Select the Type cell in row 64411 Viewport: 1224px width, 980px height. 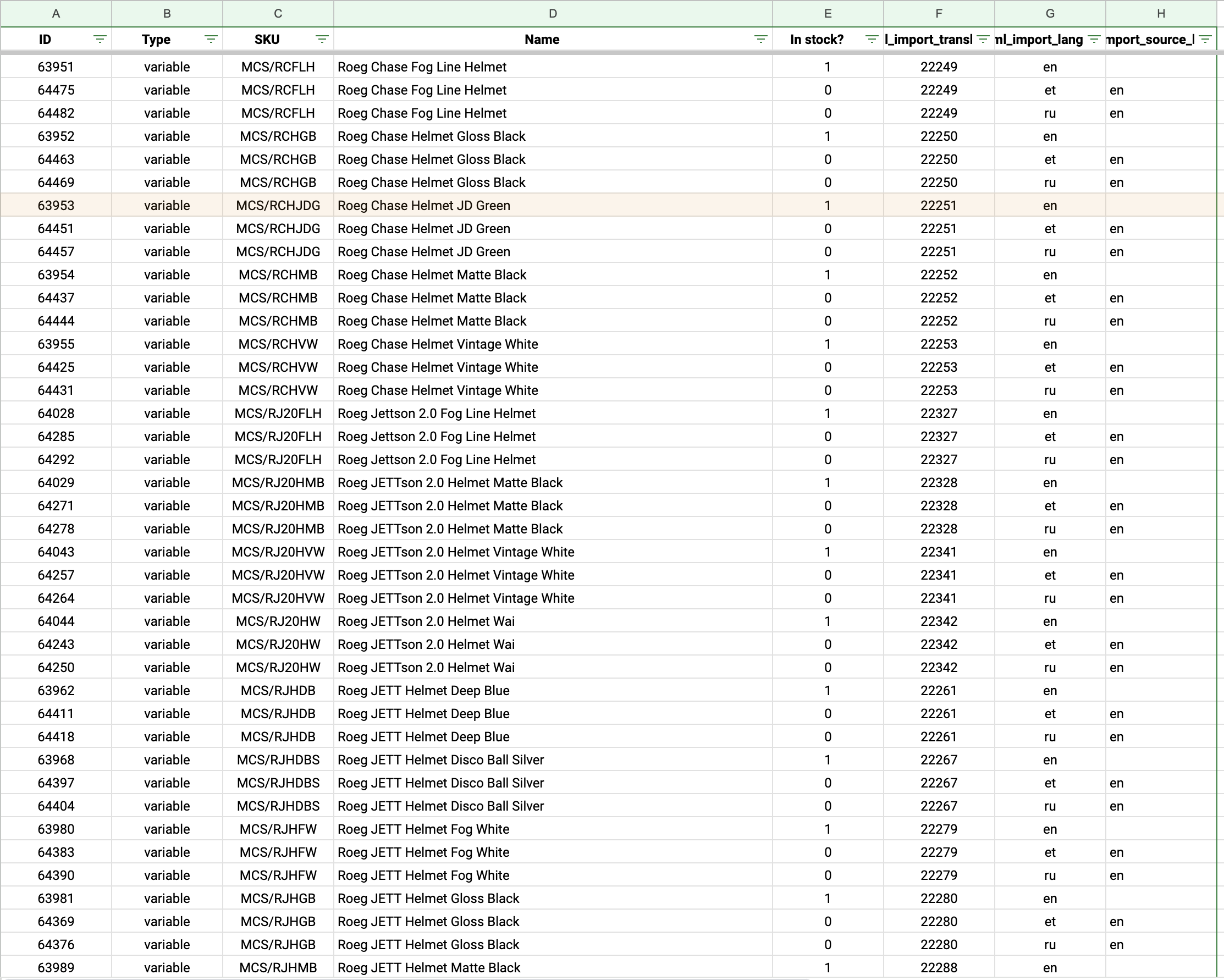[167, 714]
